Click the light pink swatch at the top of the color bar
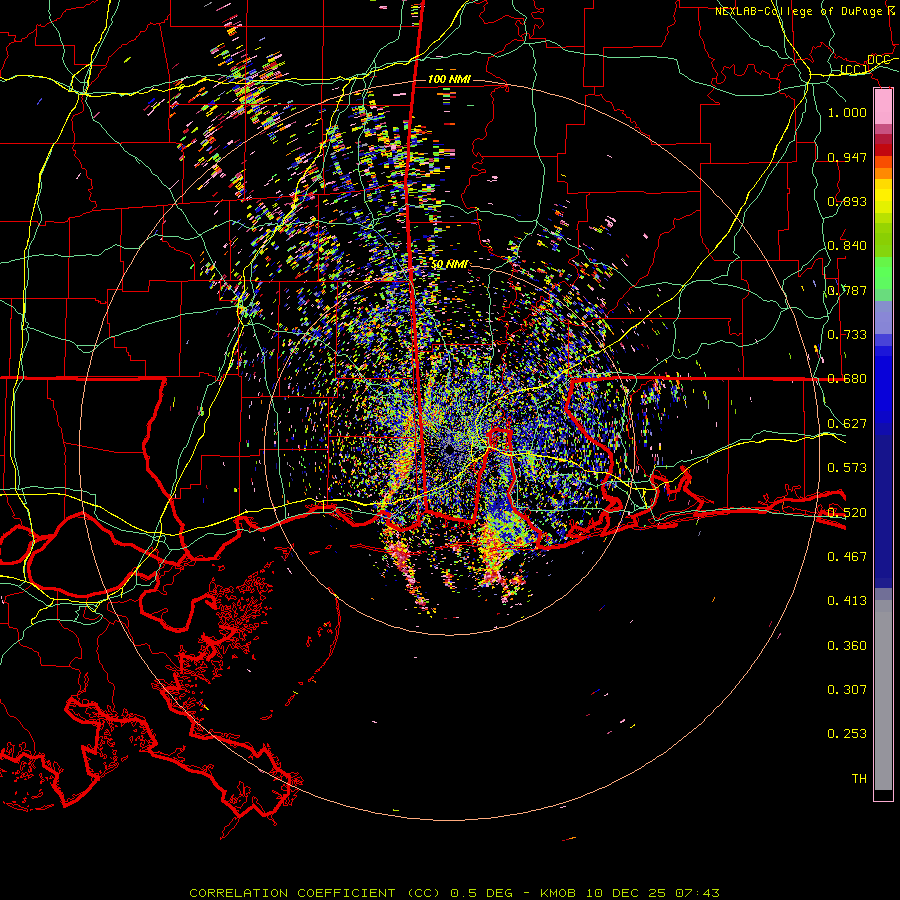 pyautogui.click(x=883, y=106)
